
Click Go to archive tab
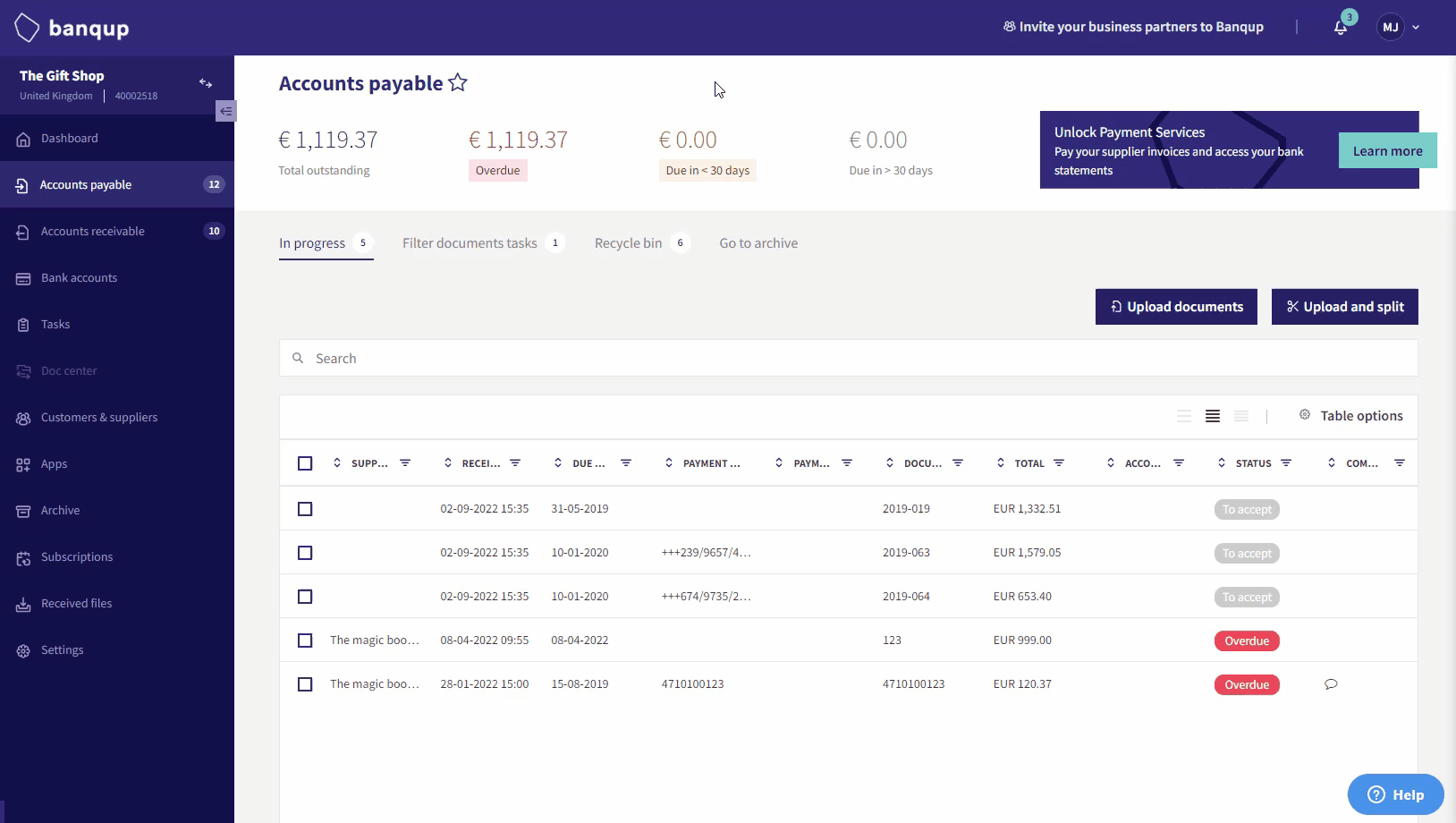coord(758,243)
